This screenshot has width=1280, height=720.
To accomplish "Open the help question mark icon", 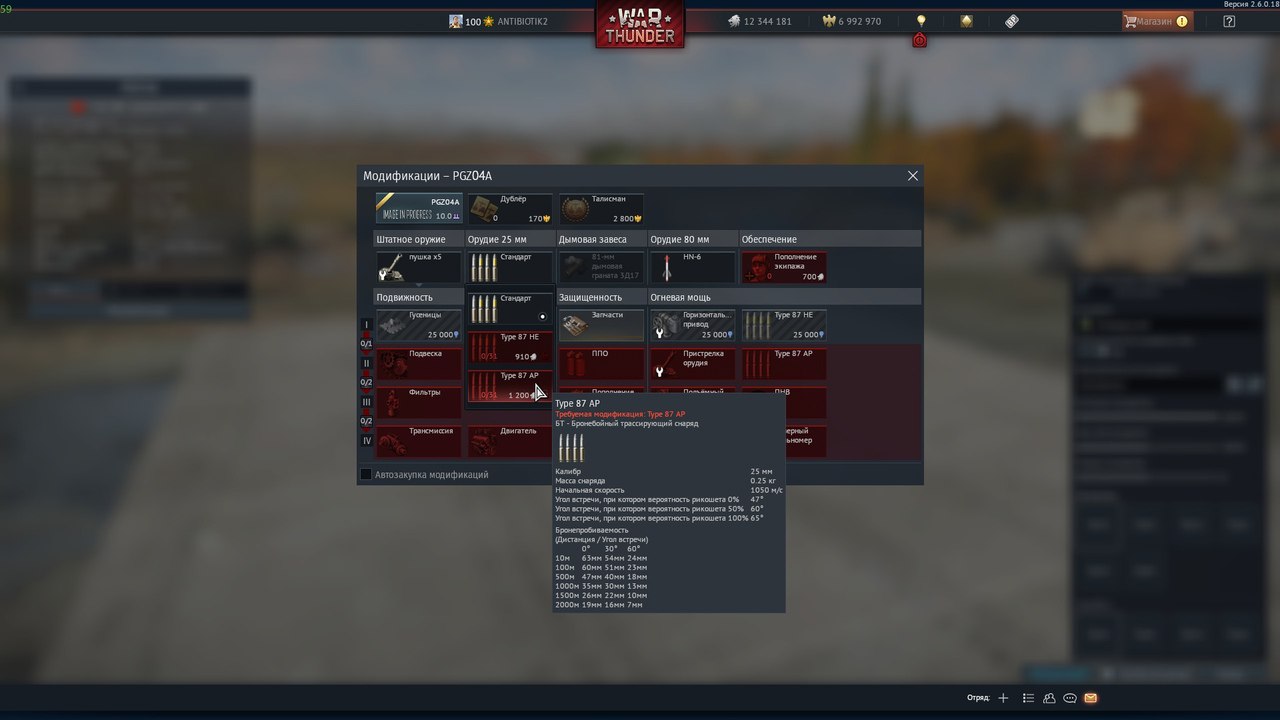I will pyautogui.click(x=1229, y=21).
